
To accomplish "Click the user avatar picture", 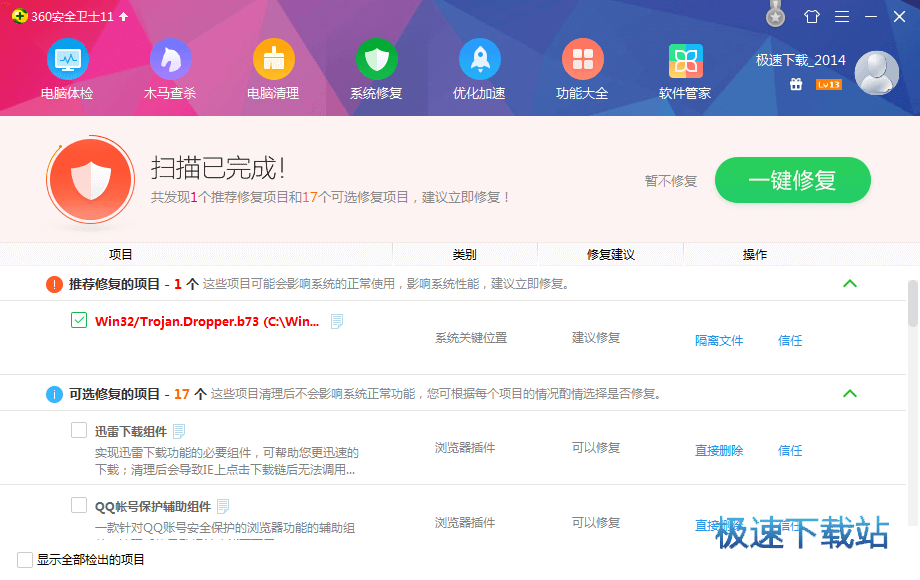I will [877, 73].
